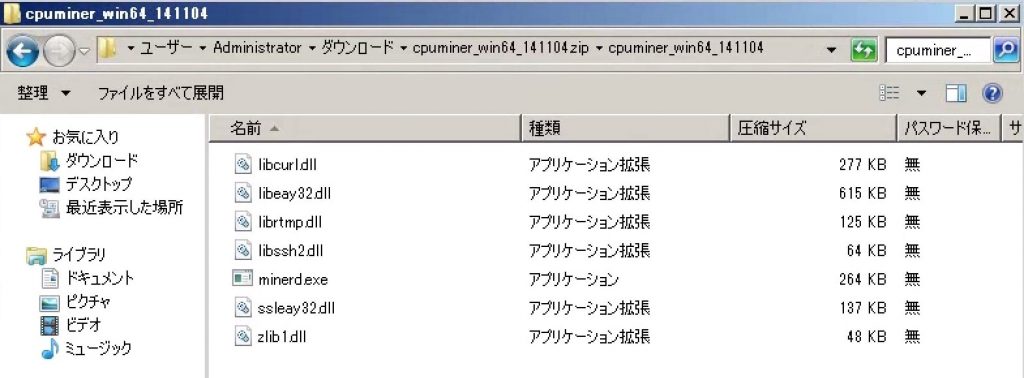Image resolution: width=1024 pixels, height=378 pixels.
Task: Click ファイルをすべて展開 extract all button
Action: [161, 93]
